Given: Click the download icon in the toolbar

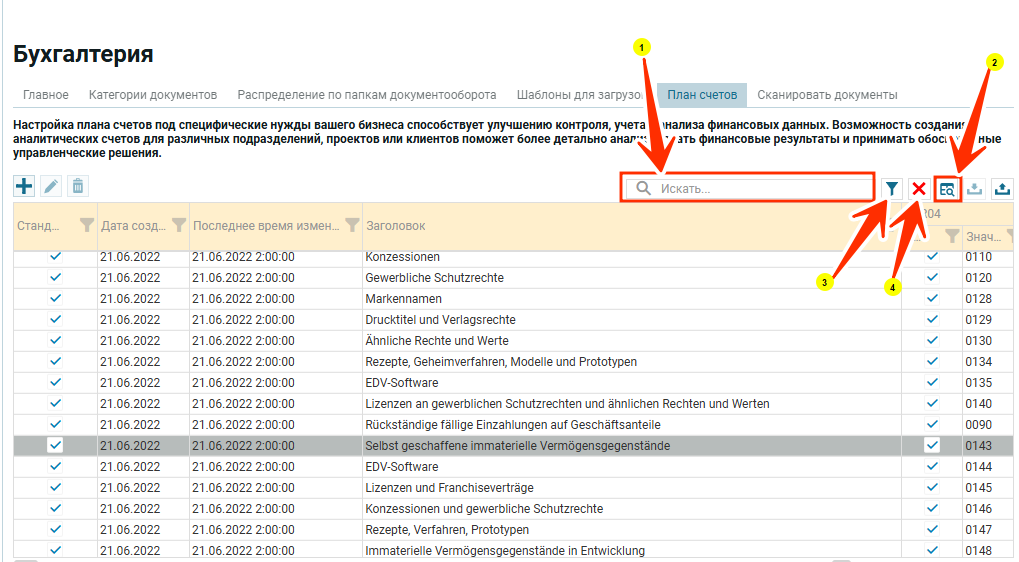Looking at the screenshot, I should [975, 188].
